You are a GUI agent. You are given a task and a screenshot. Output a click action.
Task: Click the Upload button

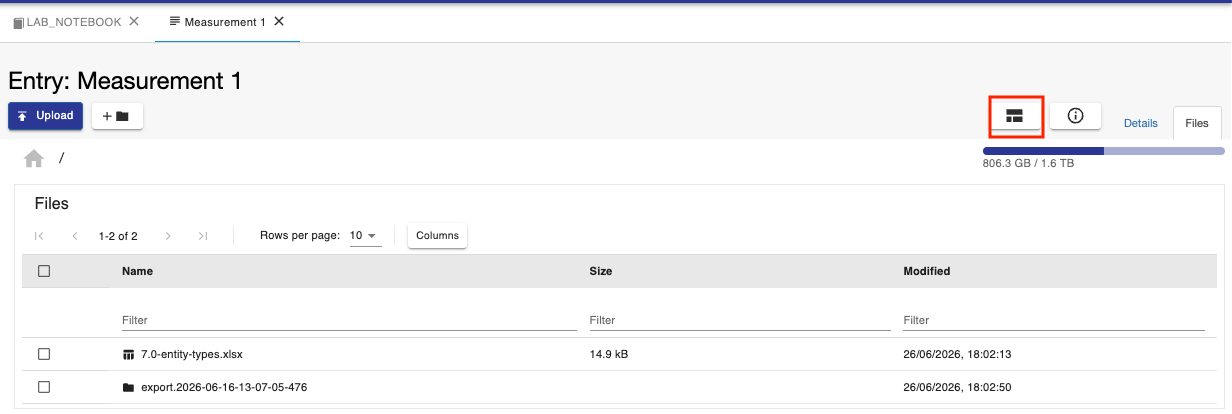45,116
